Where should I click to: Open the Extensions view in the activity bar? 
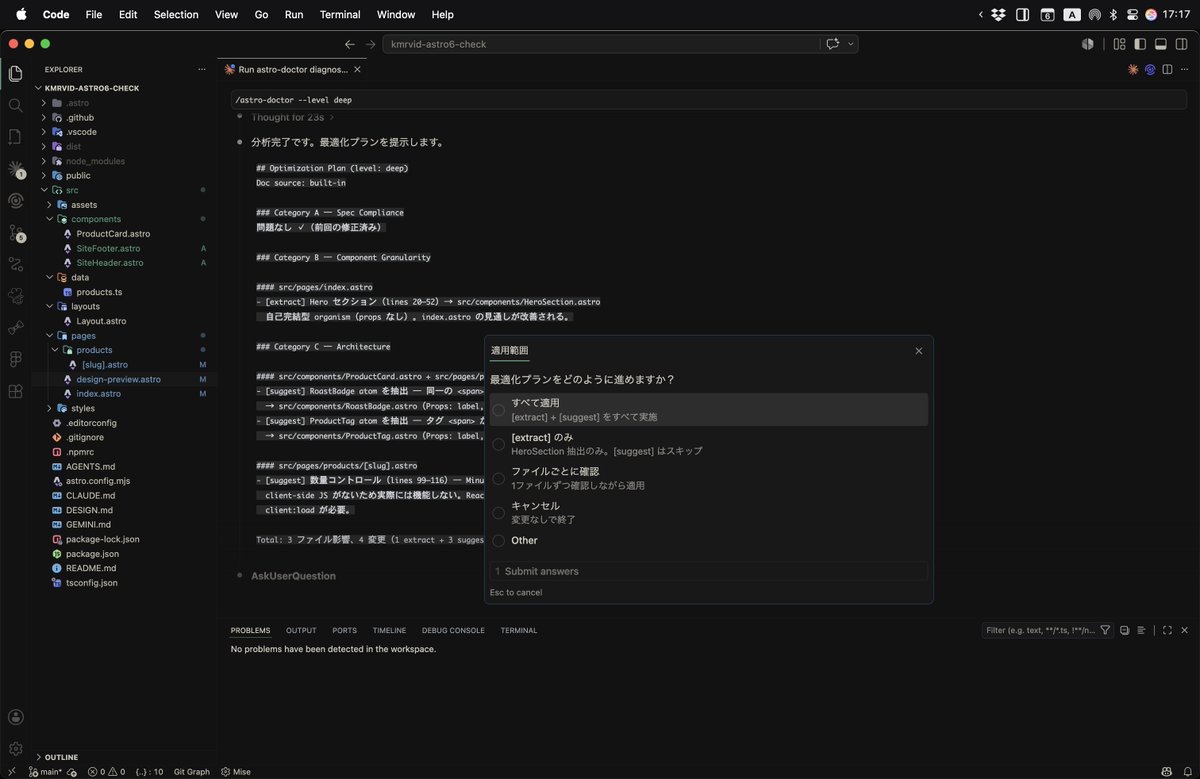(15, 391)
